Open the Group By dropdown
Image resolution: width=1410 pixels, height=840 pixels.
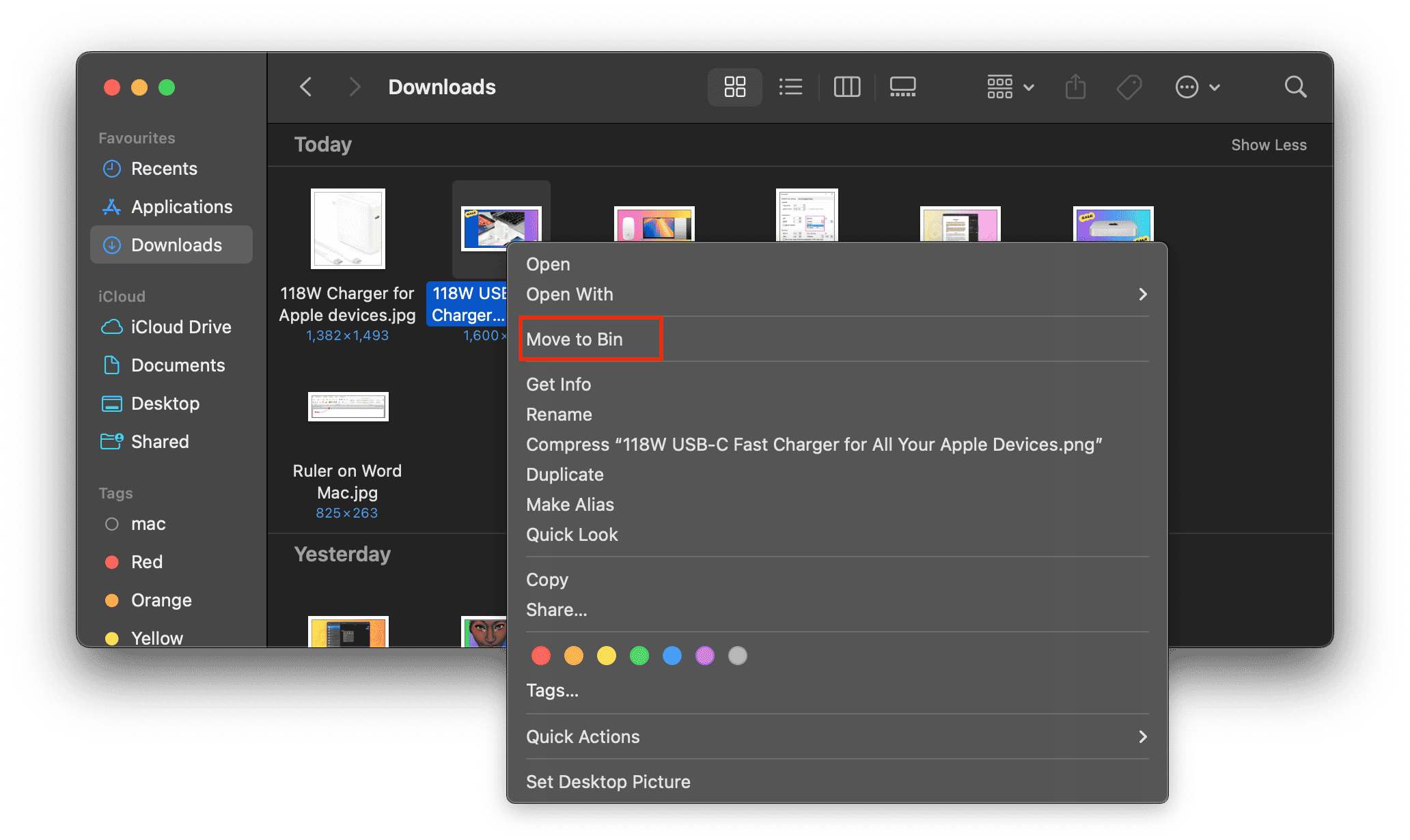coord(1010,87)
